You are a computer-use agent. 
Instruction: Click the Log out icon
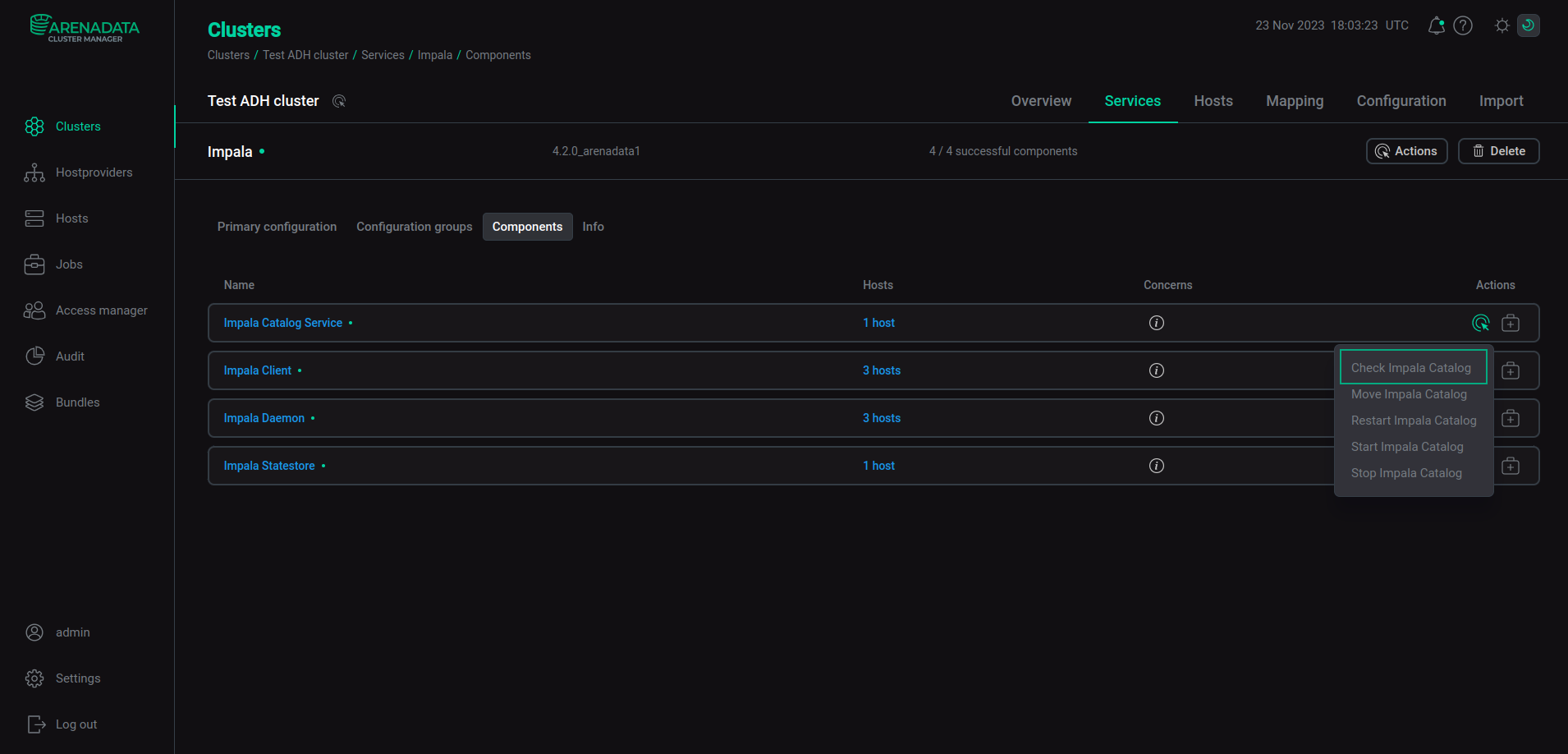click(x=36, y=724)
